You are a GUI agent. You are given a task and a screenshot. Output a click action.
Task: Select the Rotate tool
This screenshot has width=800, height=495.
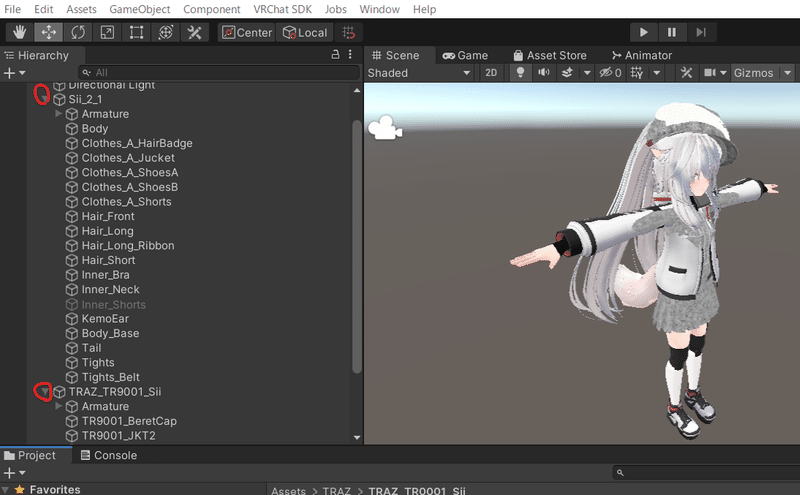(78, 33)
